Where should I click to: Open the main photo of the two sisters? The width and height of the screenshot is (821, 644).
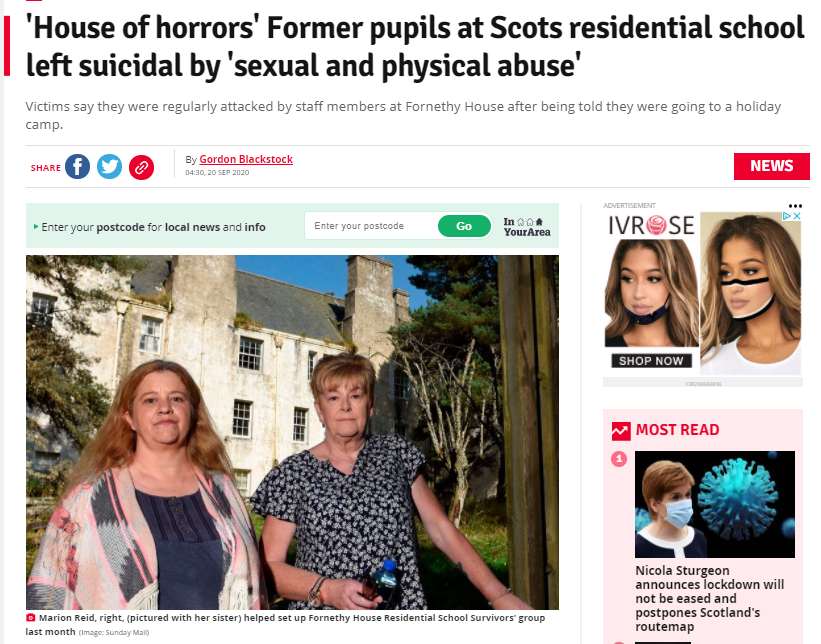pyautogui.click(x=292, y=432)
